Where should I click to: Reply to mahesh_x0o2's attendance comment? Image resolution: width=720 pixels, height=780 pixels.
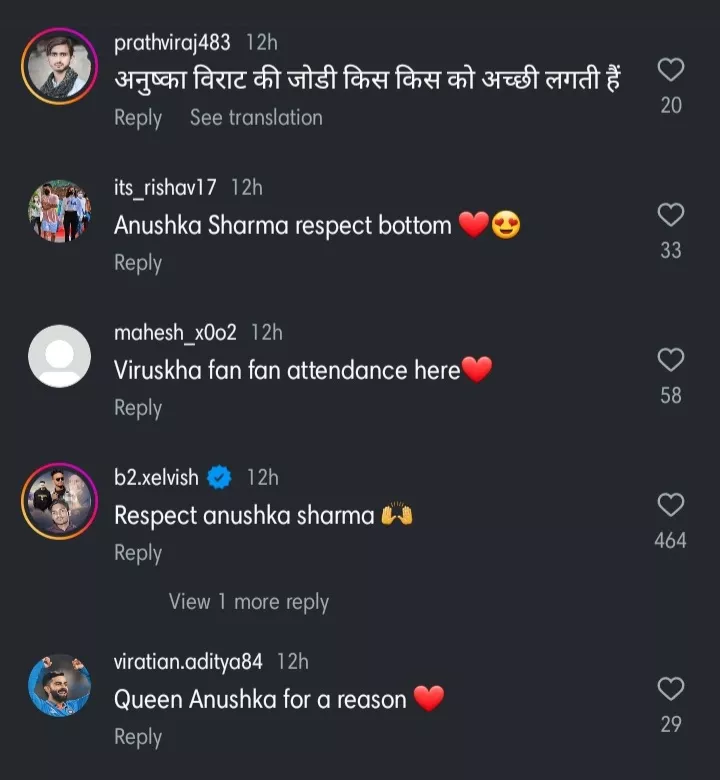[x=138, y=408]
